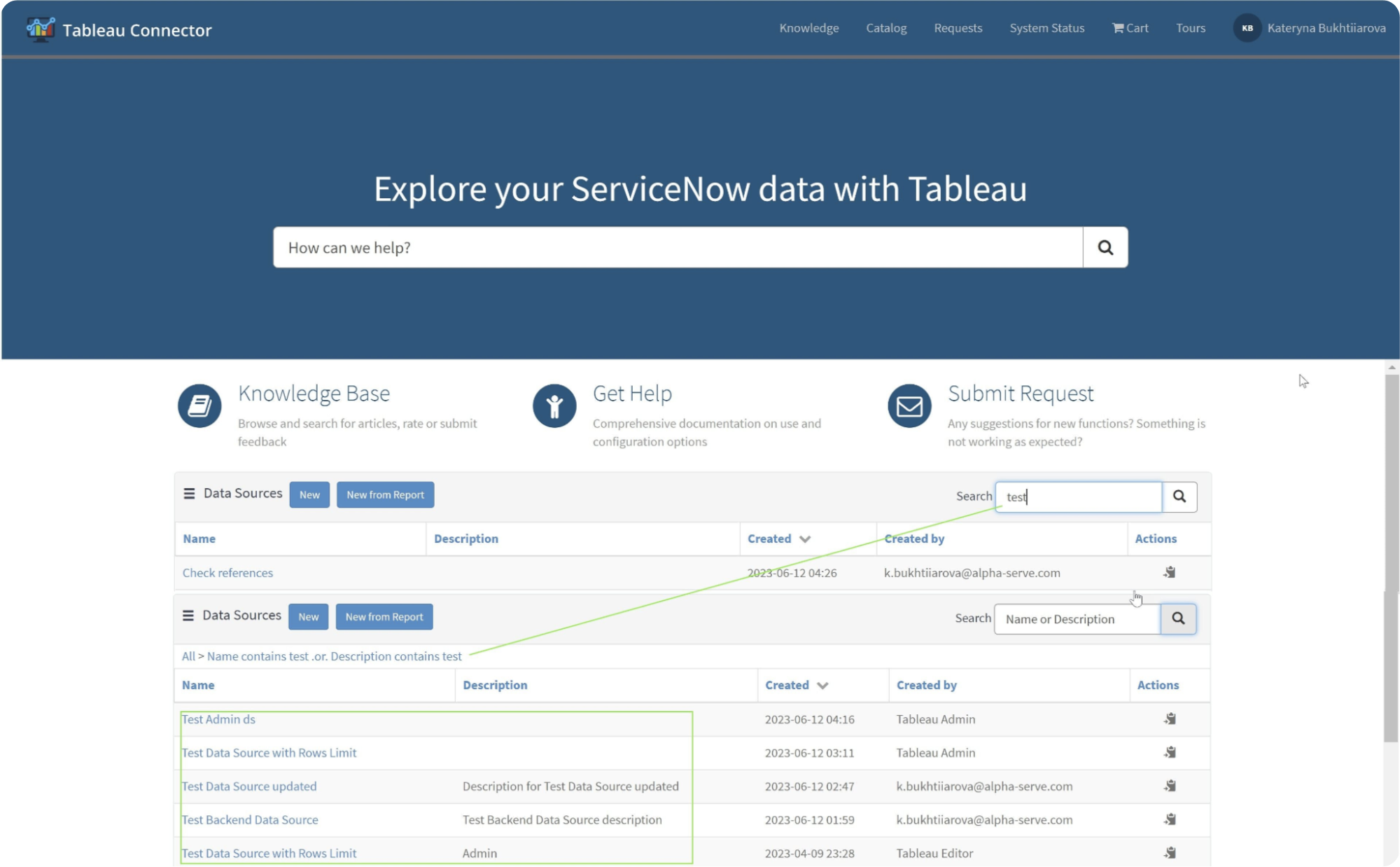Screen dimensions: 1400x867
Task: Click the vertical page scrollbar thumb
Action: pyautogui.click(x=1391, y=557)
